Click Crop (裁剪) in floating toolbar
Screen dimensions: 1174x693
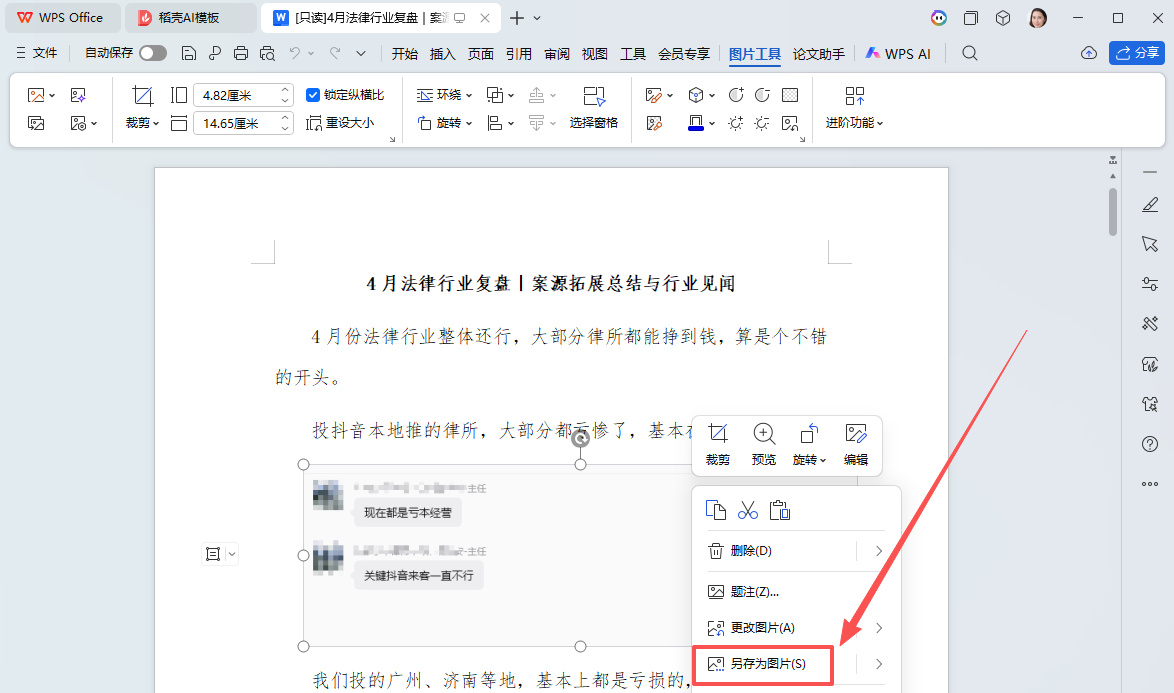(717, 445)
